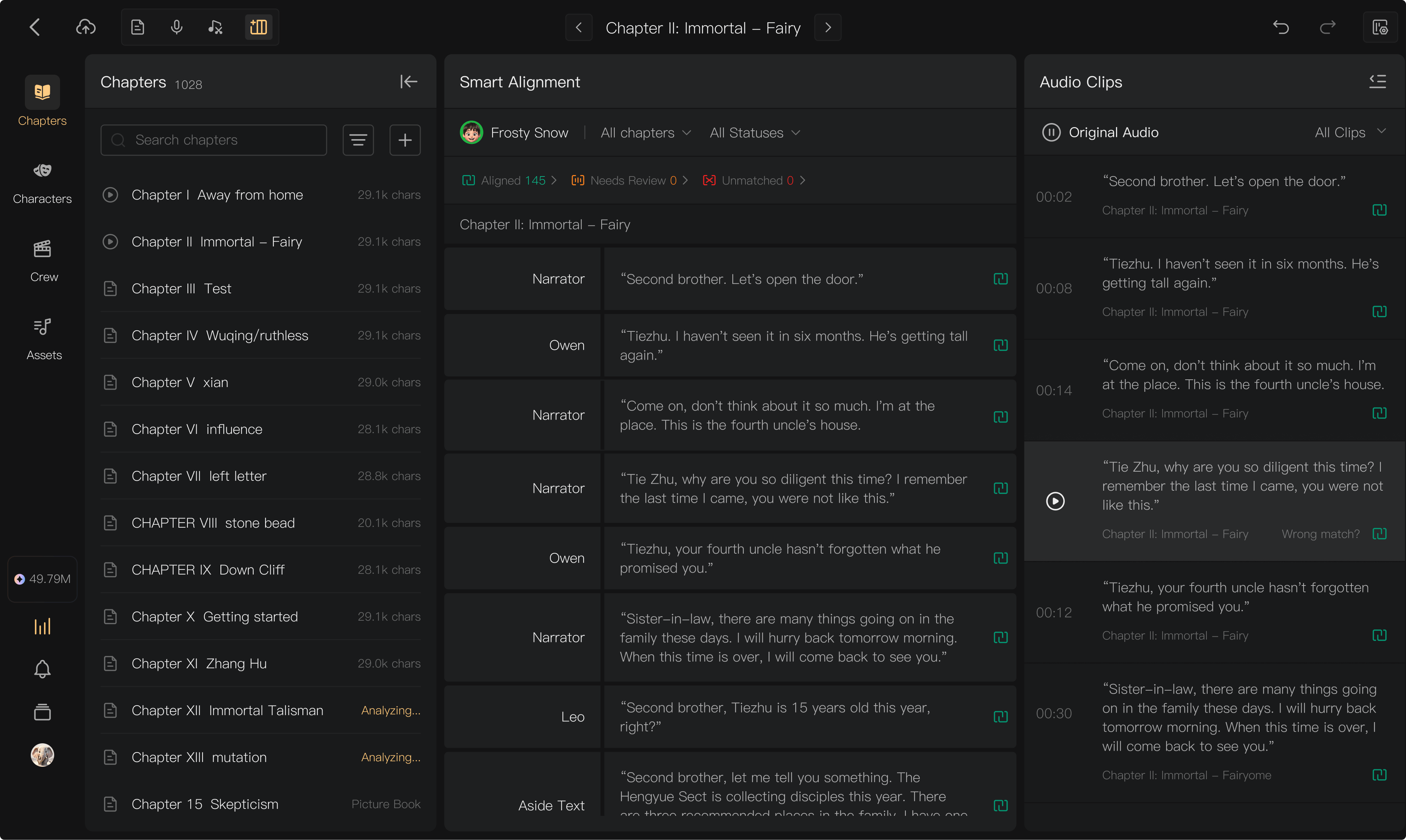This screenshot has width=1406, height=840.
Task: Show the Aligned 145 items
Action: [509, 181]
